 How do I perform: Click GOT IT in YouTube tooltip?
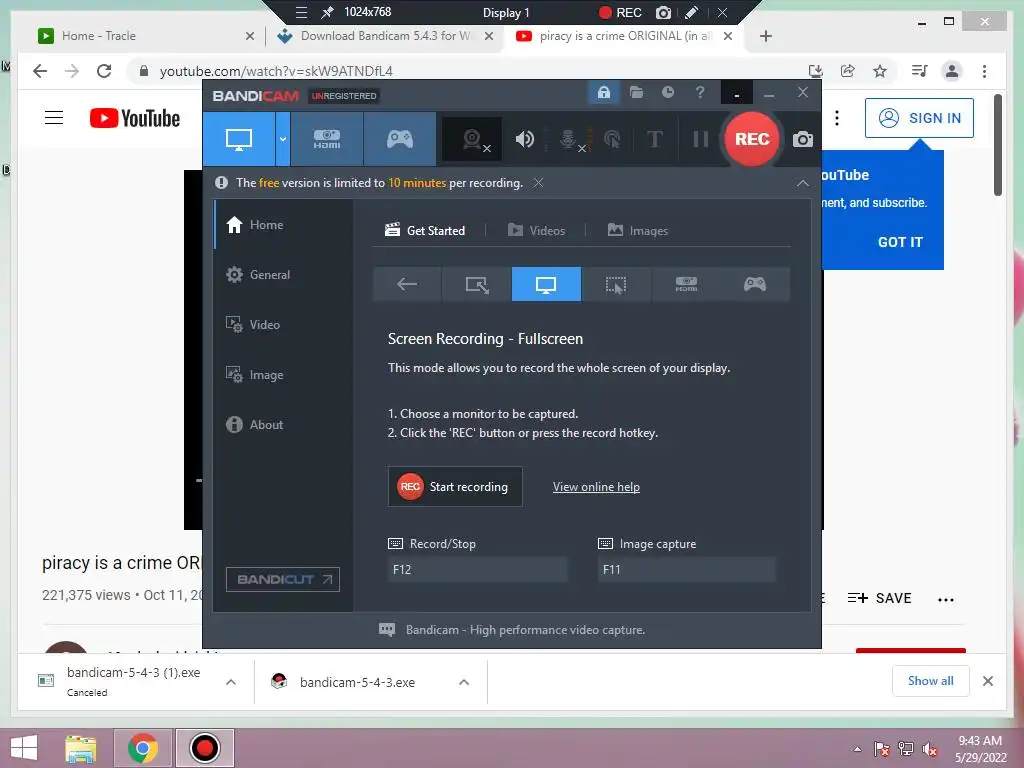[900, 242]
